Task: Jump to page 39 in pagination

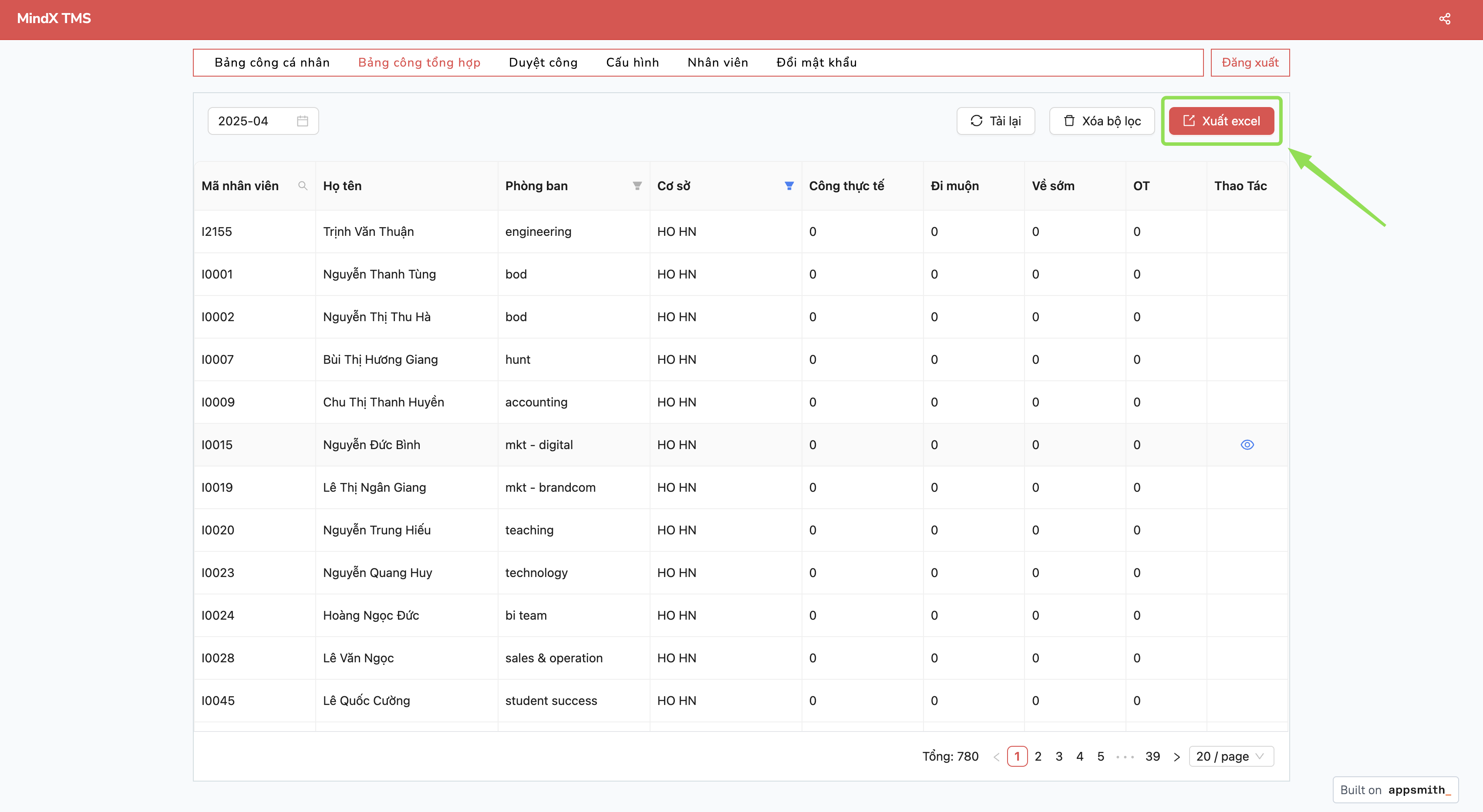Action: (1152, 757)
